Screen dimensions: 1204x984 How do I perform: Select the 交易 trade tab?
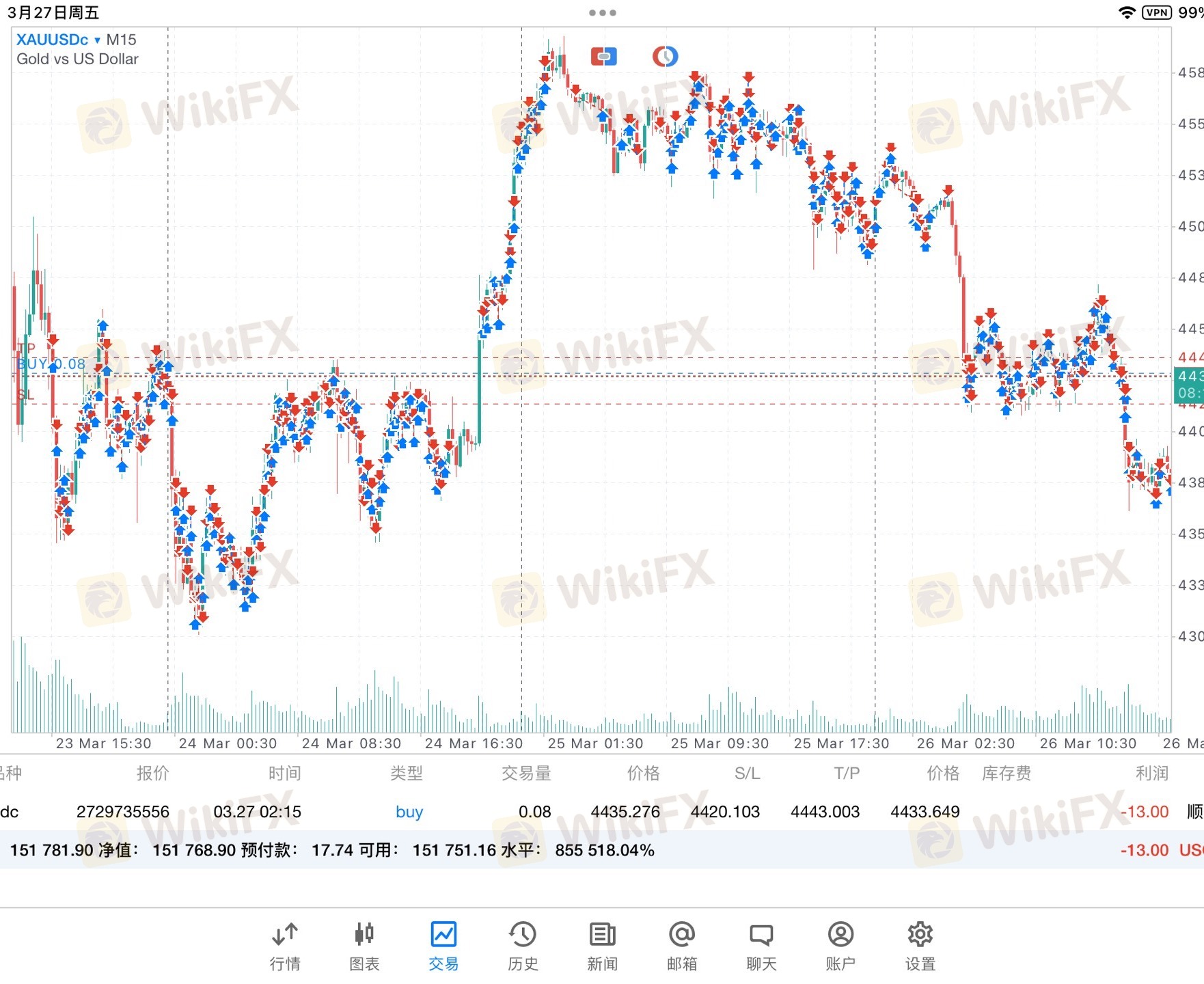pos(443,947)
